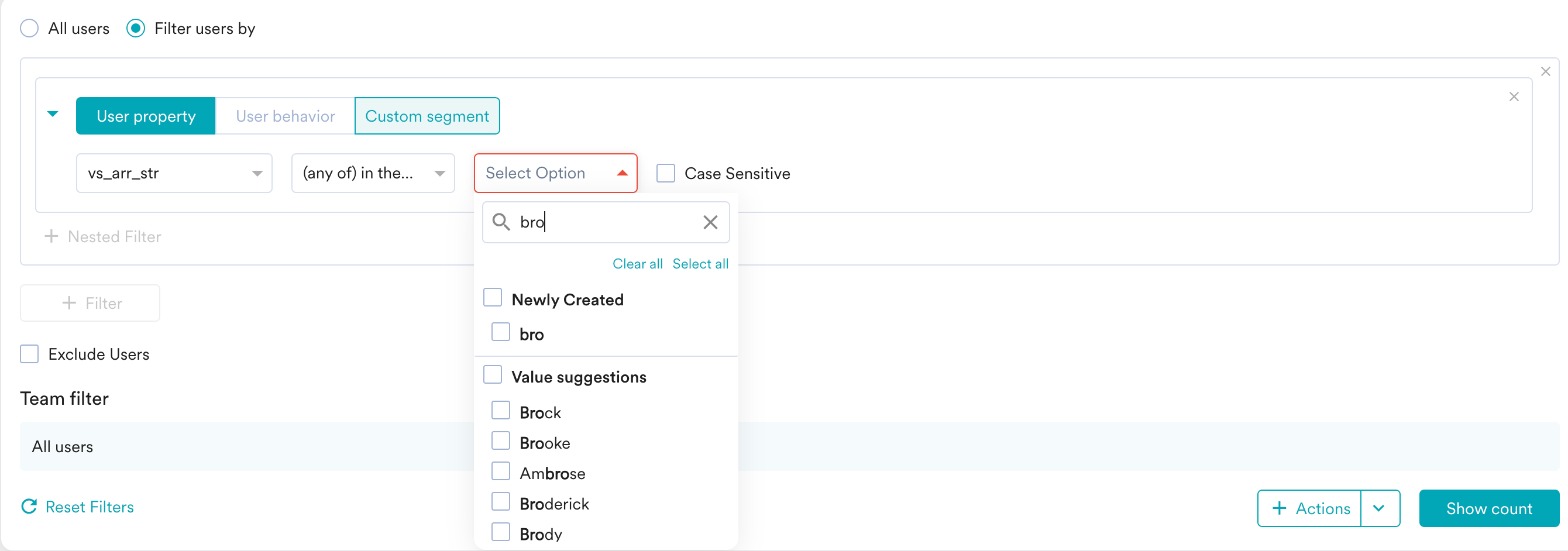Open the vs_arr_str property dropdown
This screenshot has width=1568, height=551.
pos(174,174)
